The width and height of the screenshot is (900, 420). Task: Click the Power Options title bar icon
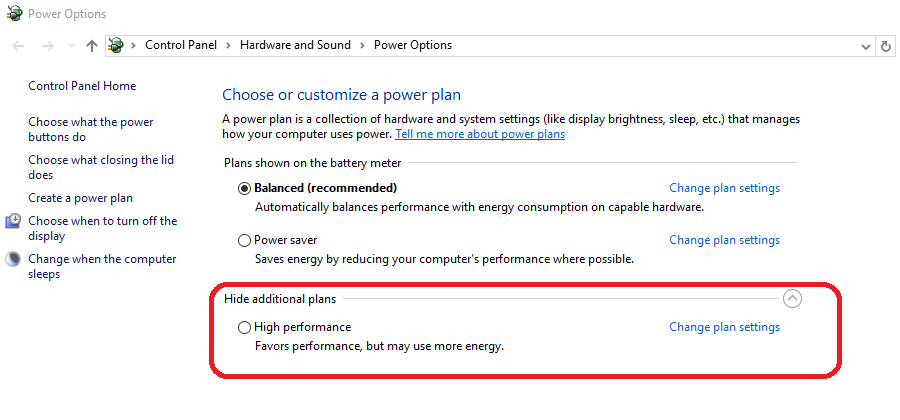(x=14, y=13)
